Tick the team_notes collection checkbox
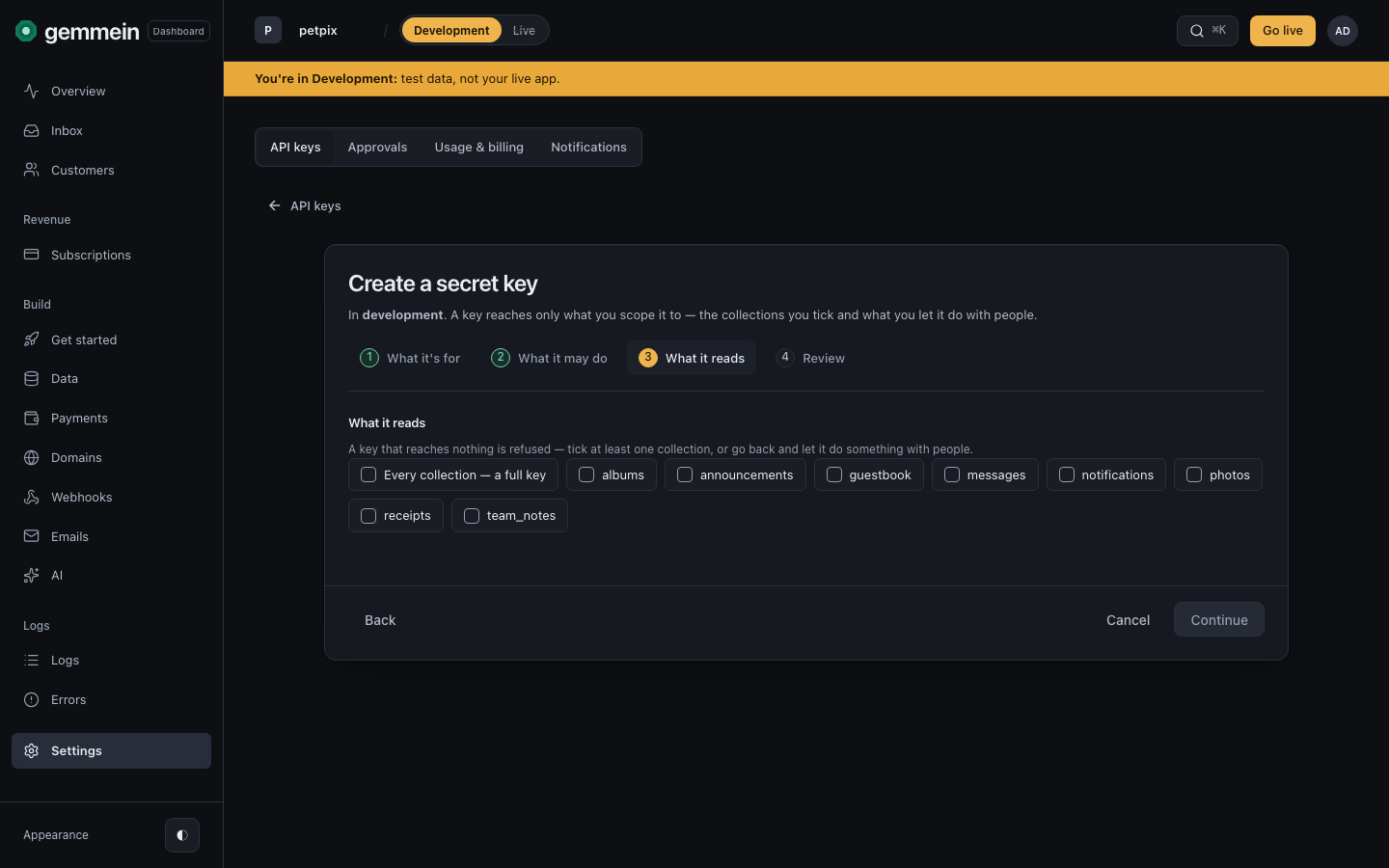 [x=472, y=516]
